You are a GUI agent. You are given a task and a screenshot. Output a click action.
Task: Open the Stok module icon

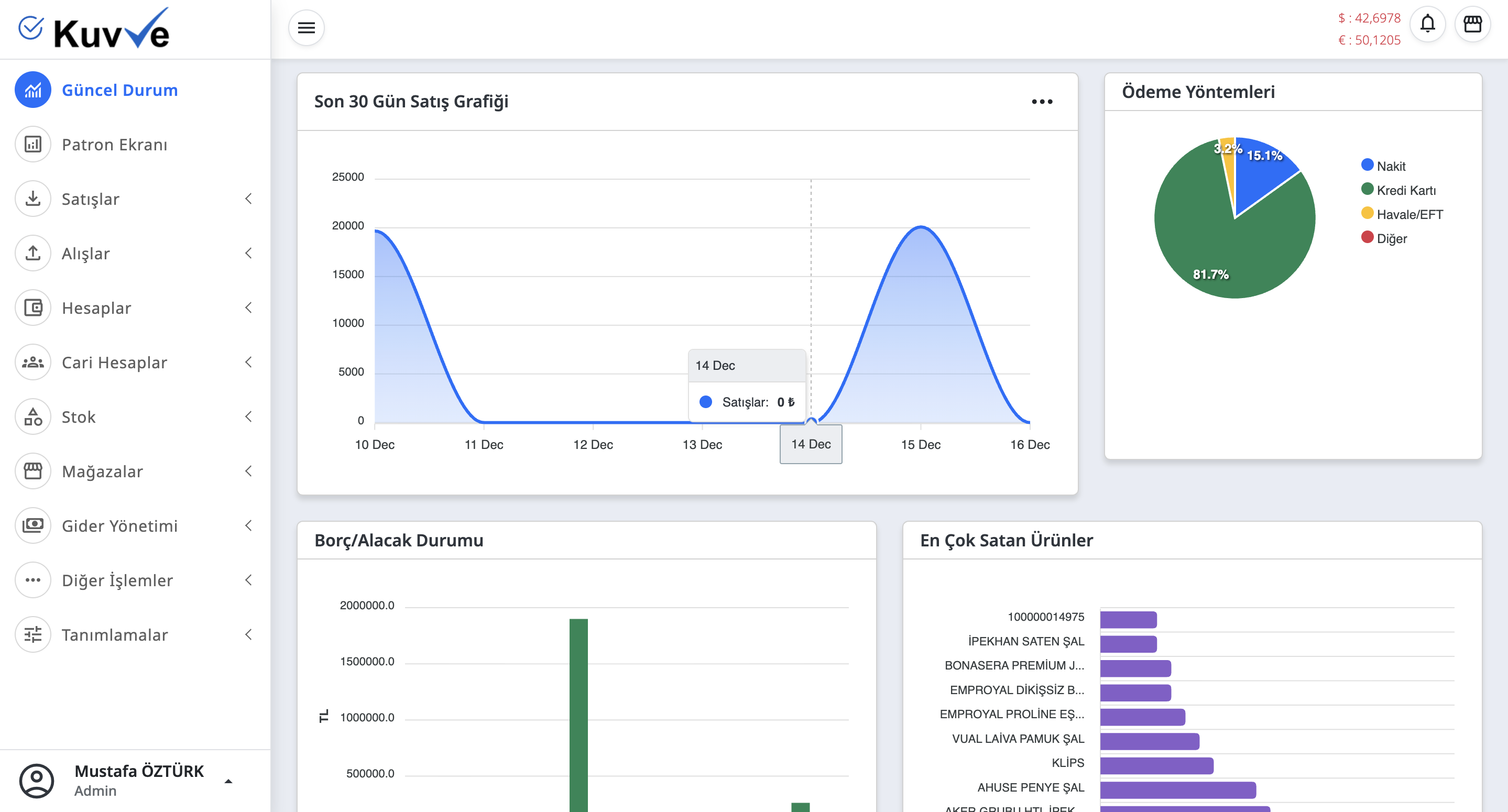33,417
